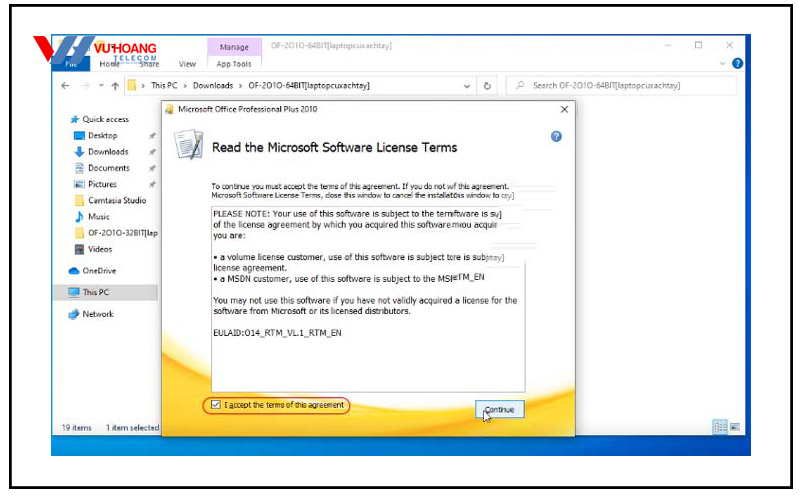Viewport: 800px width, 500px height.
Task: Open the Downloads quick access folder
Action: tap(79, 152)
